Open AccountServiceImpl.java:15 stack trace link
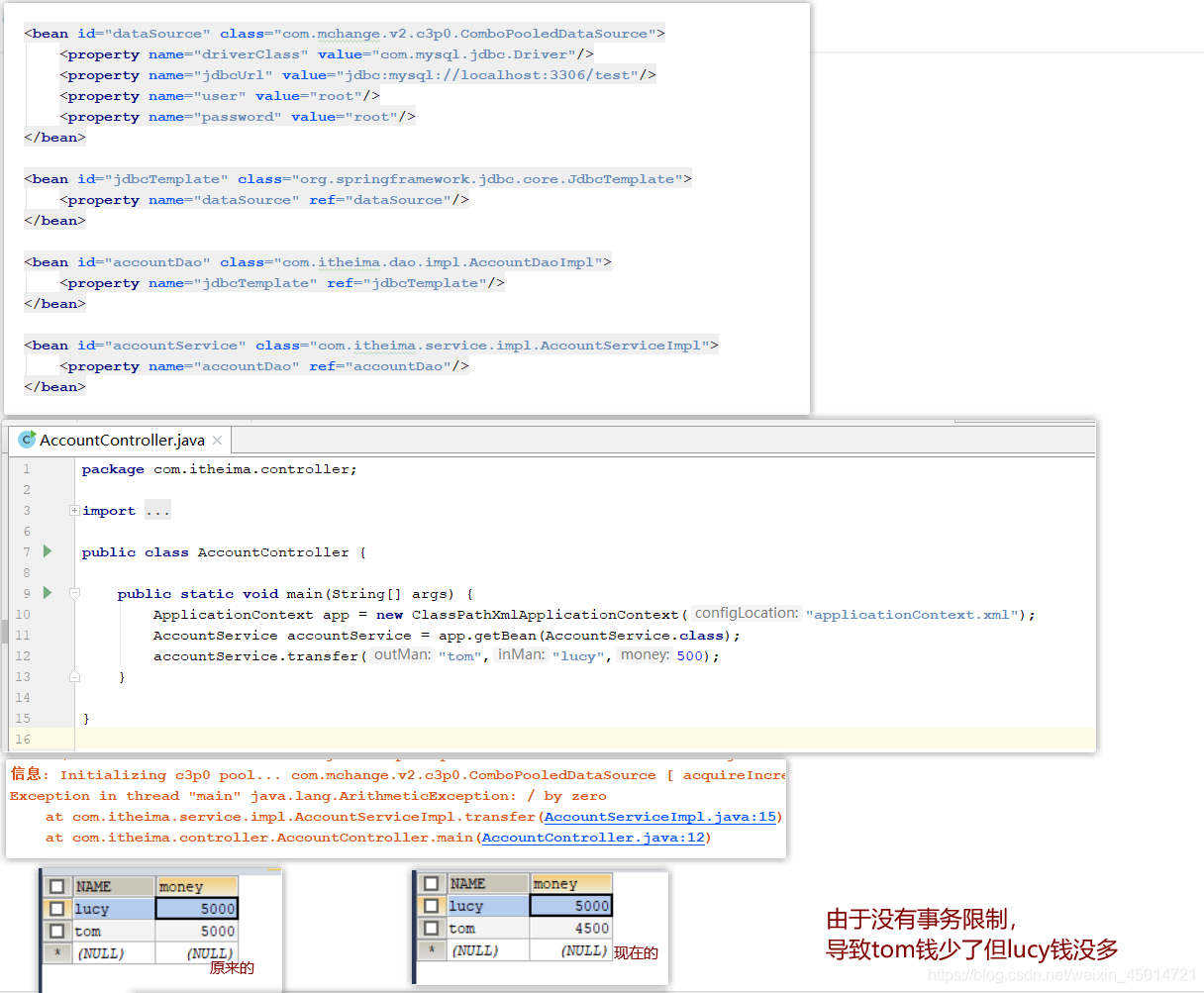The image size is (1204, 993). (660, 817)
